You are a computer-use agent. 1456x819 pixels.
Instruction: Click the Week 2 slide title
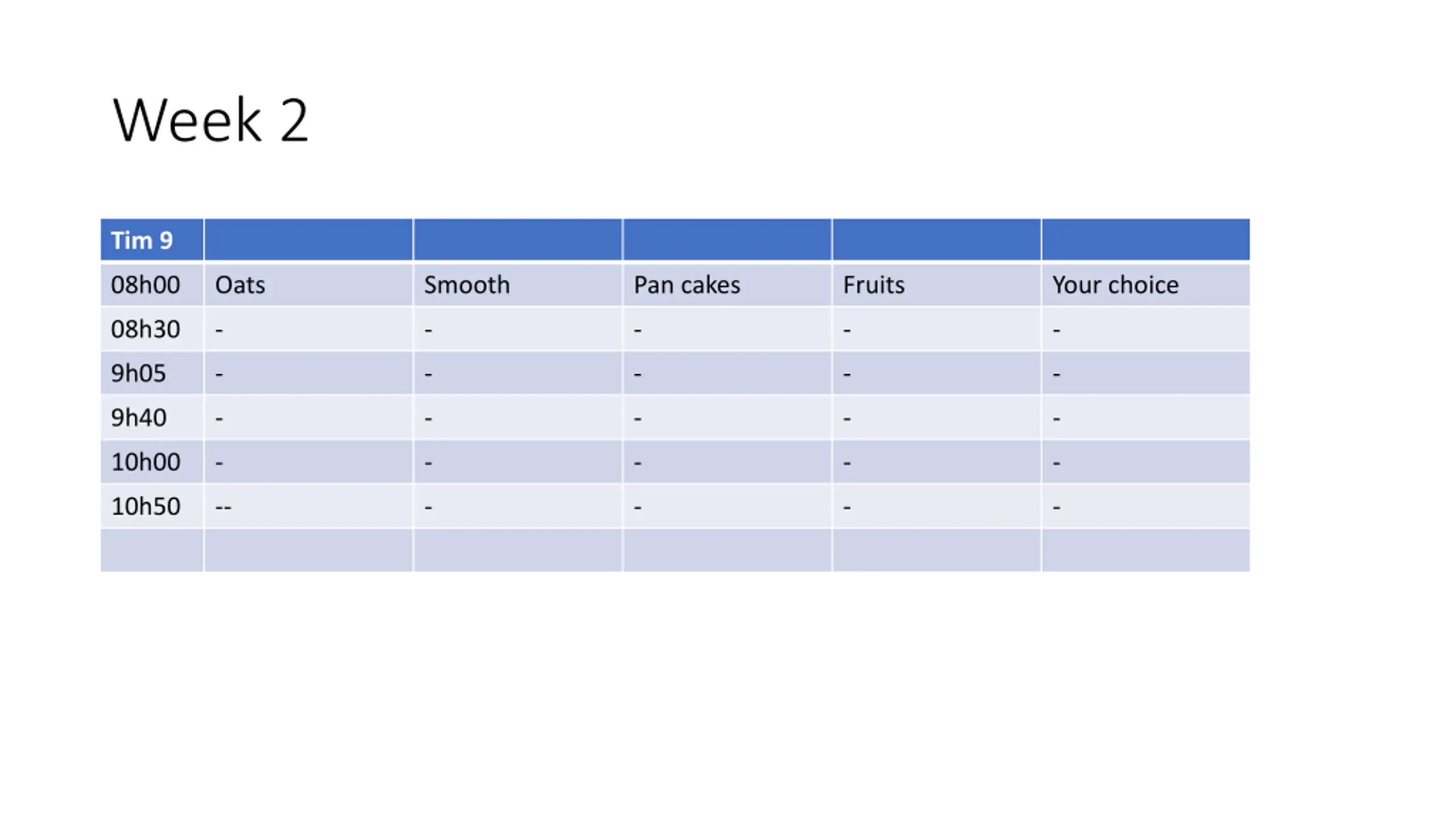(x=210, y=120)
